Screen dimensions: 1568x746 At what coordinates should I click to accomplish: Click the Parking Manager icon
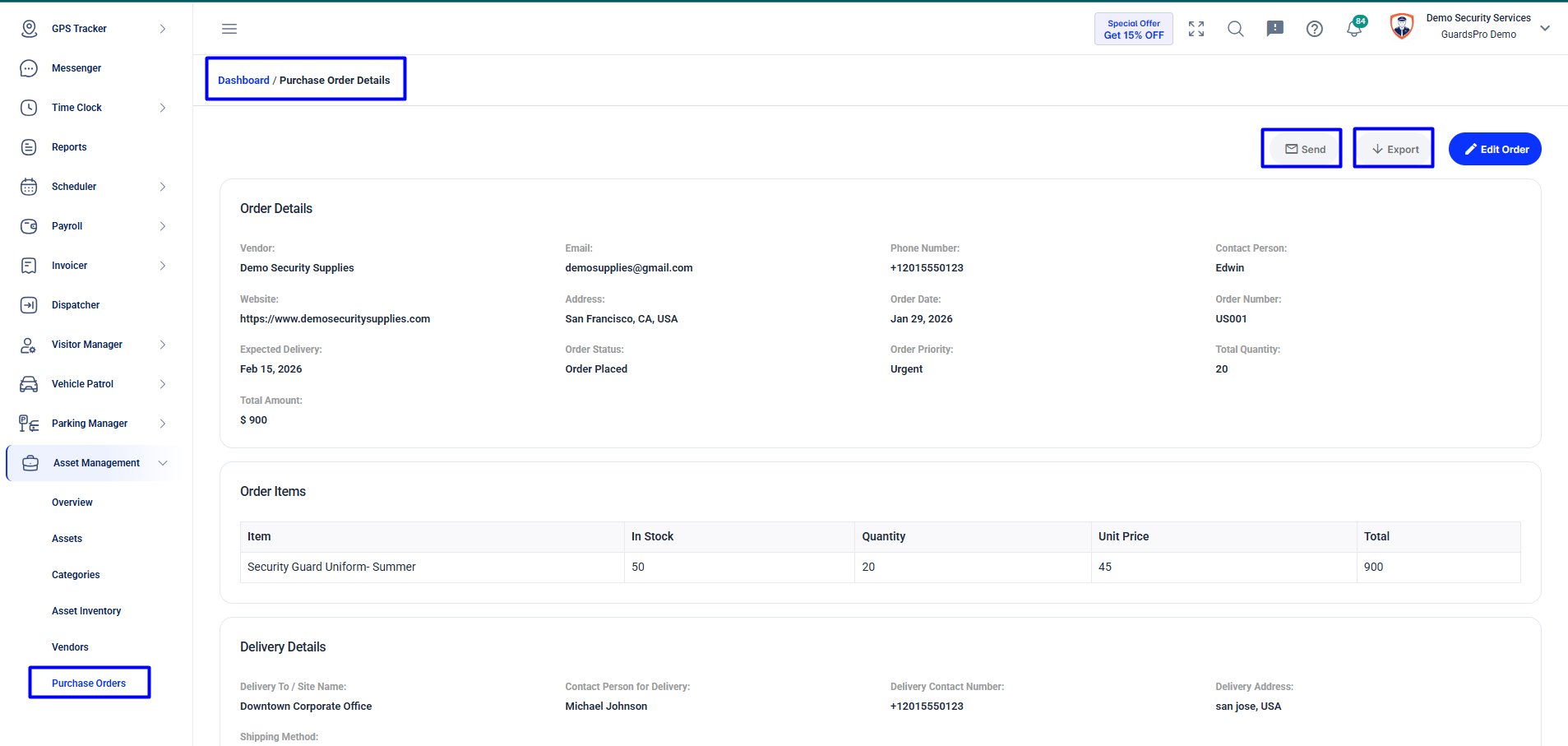point(29,424)
